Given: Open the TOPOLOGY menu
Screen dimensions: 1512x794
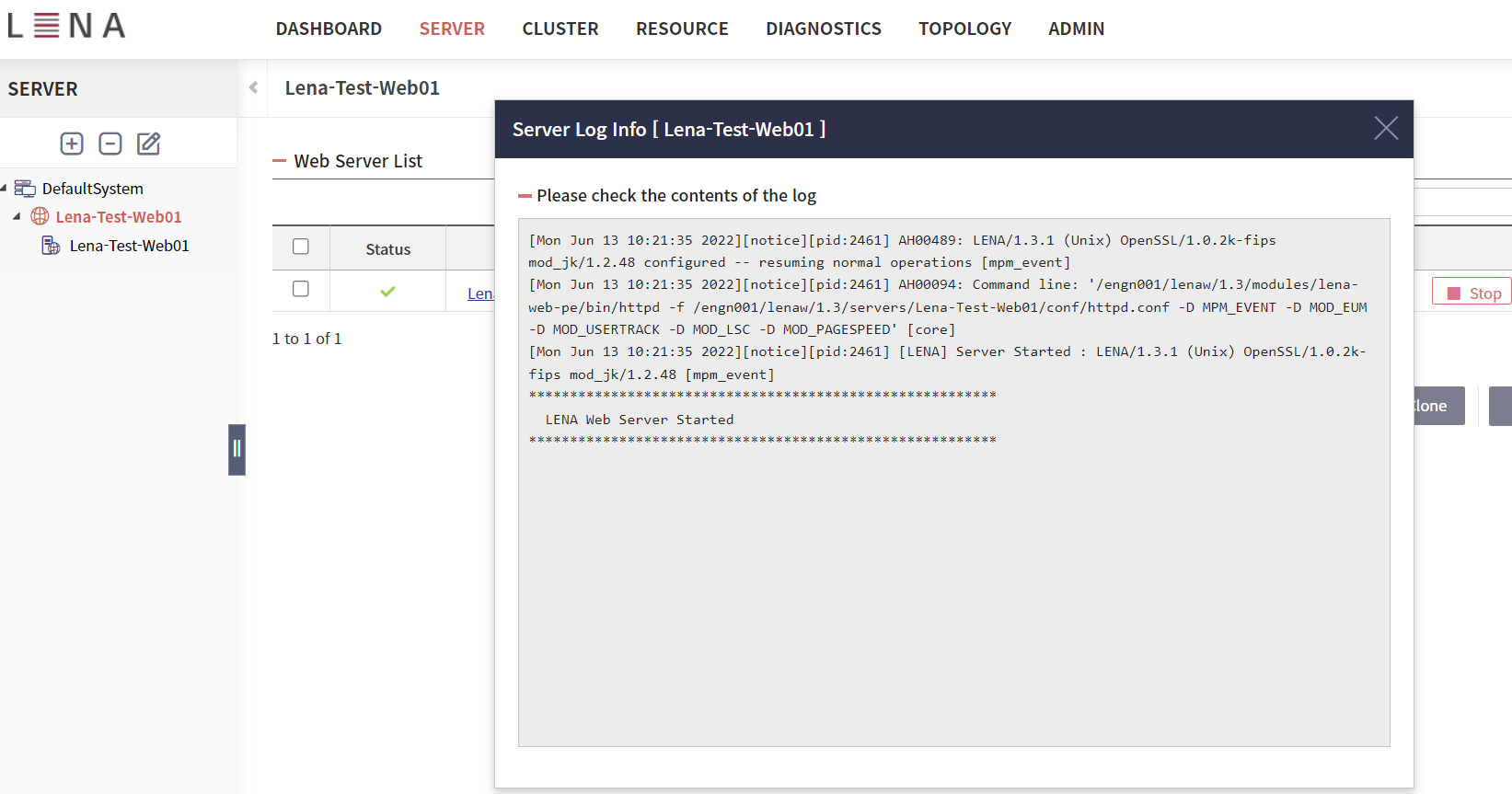Looking at the screenshot, I should 964,29.
